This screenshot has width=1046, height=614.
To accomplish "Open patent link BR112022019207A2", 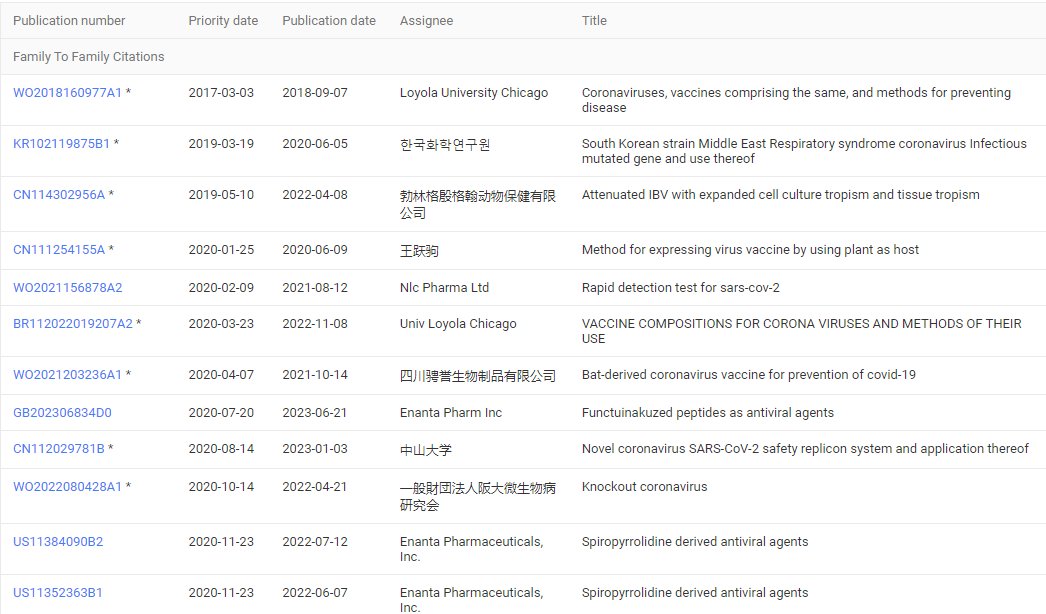I will [x=73, y=324].
